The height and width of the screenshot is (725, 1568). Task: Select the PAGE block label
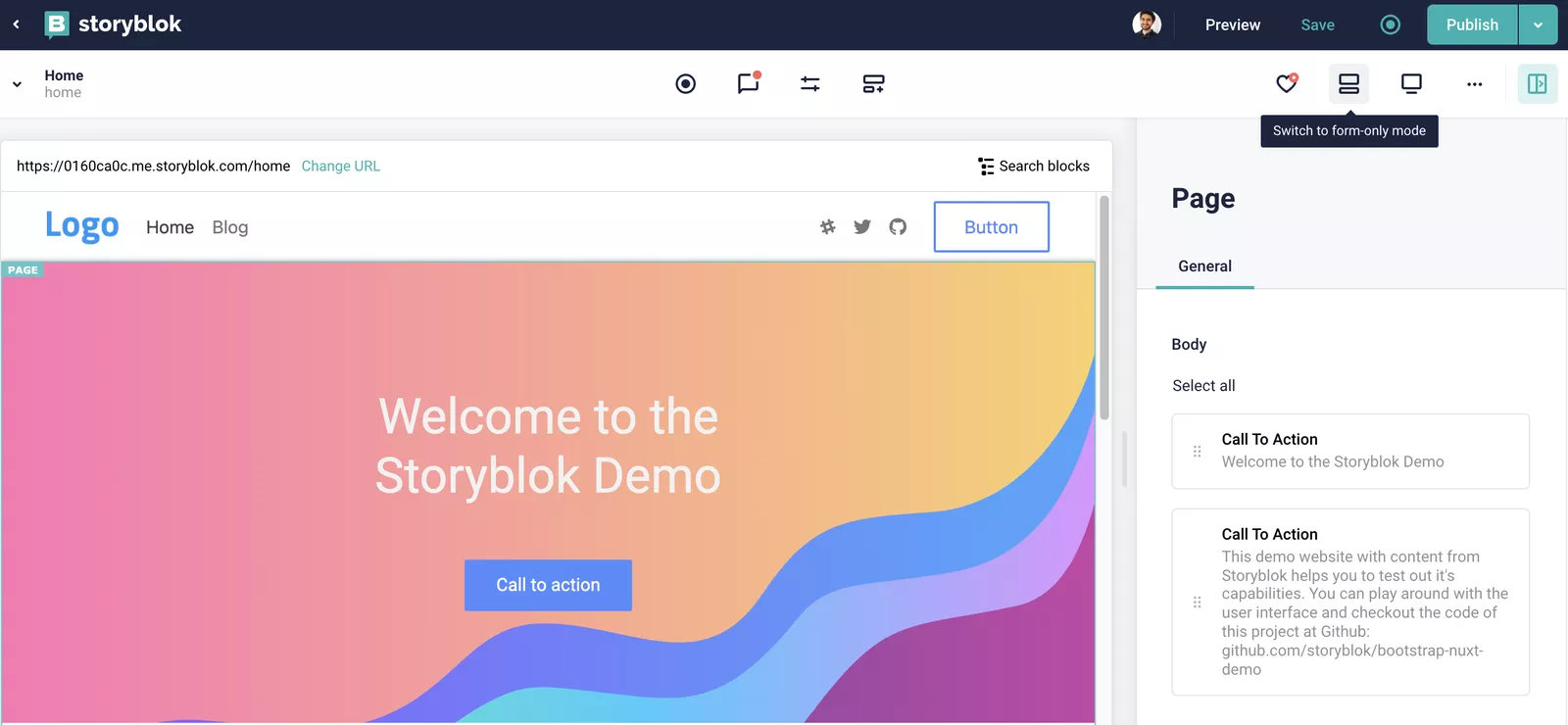pyautogui.click(x=23, y=269)
